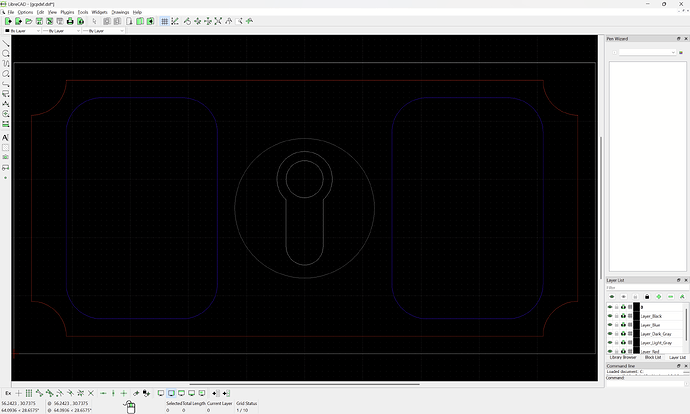Float the Pen Wizard panel
This screenshot has width=690, height=414.
tap(678, 39)
